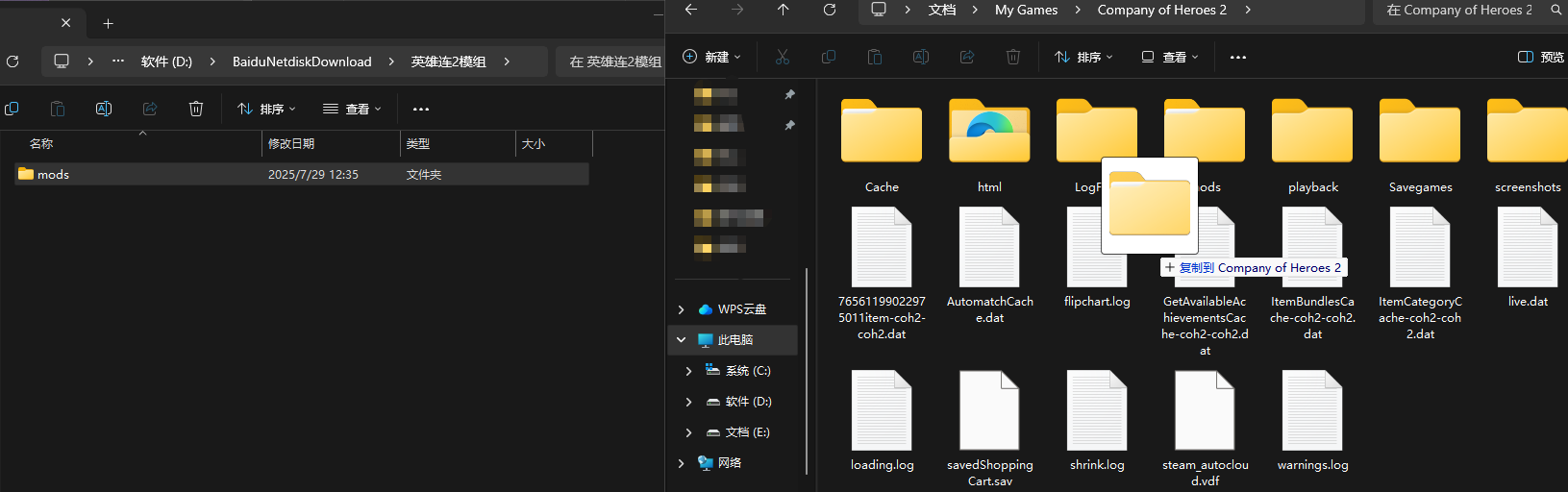Click the Paste icon in the right window toolbar
Image resolution: width=1568 pixels, height=492 pixels.
875,57
